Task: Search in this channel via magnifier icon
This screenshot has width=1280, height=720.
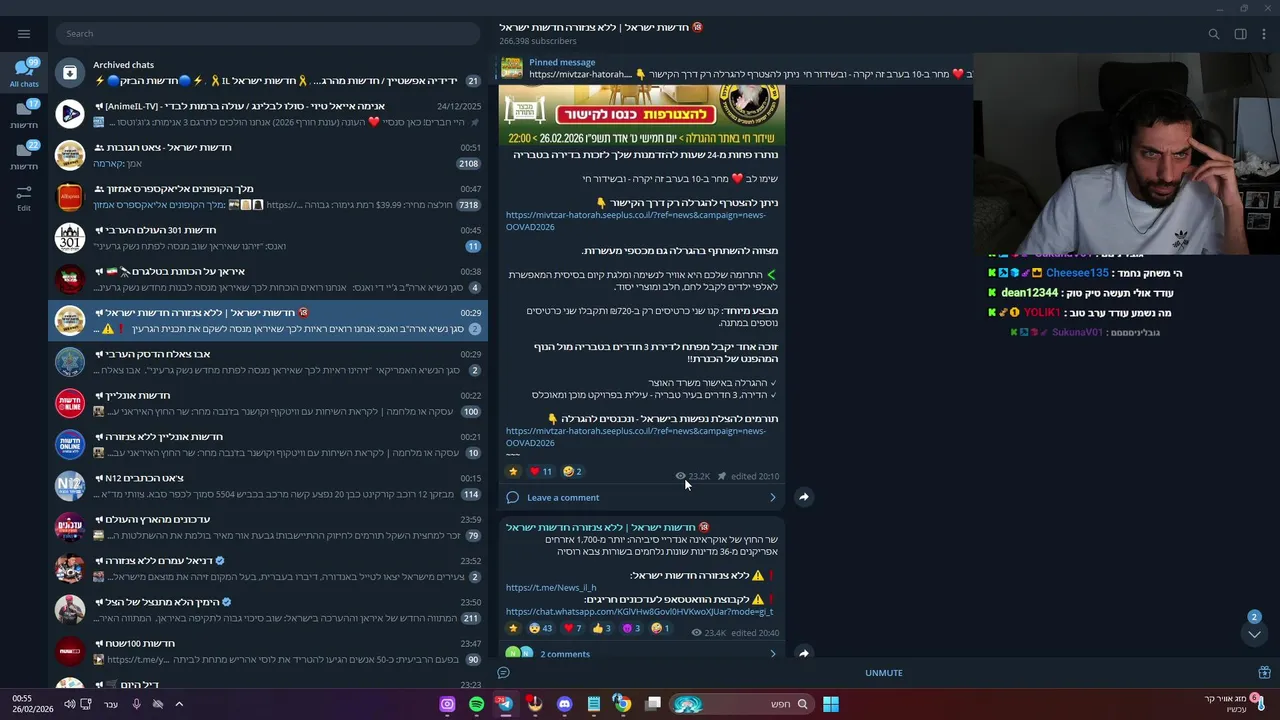Action: pyautogui.click(x=1214, y=34)
